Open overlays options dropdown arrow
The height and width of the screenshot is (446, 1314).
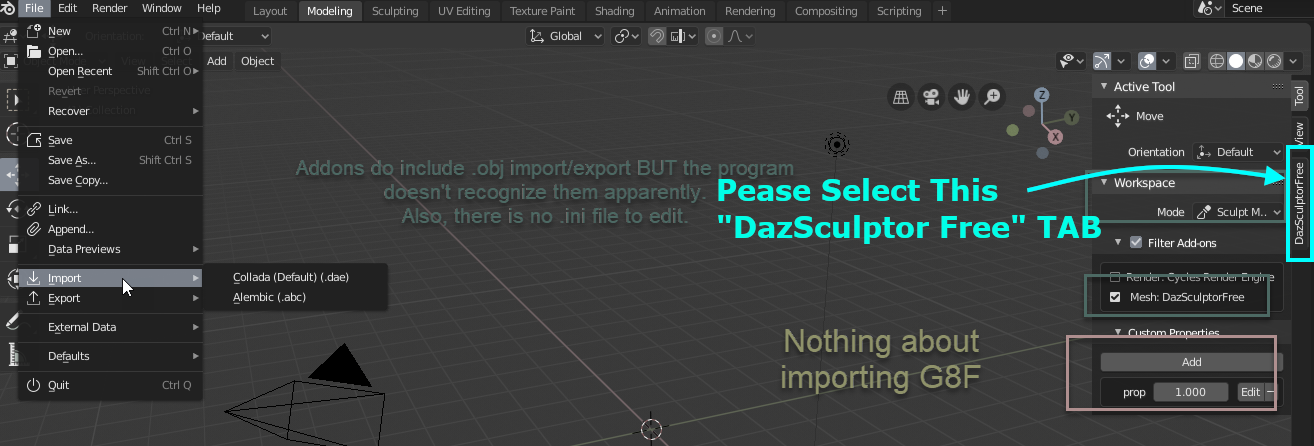pos(1166,61)
